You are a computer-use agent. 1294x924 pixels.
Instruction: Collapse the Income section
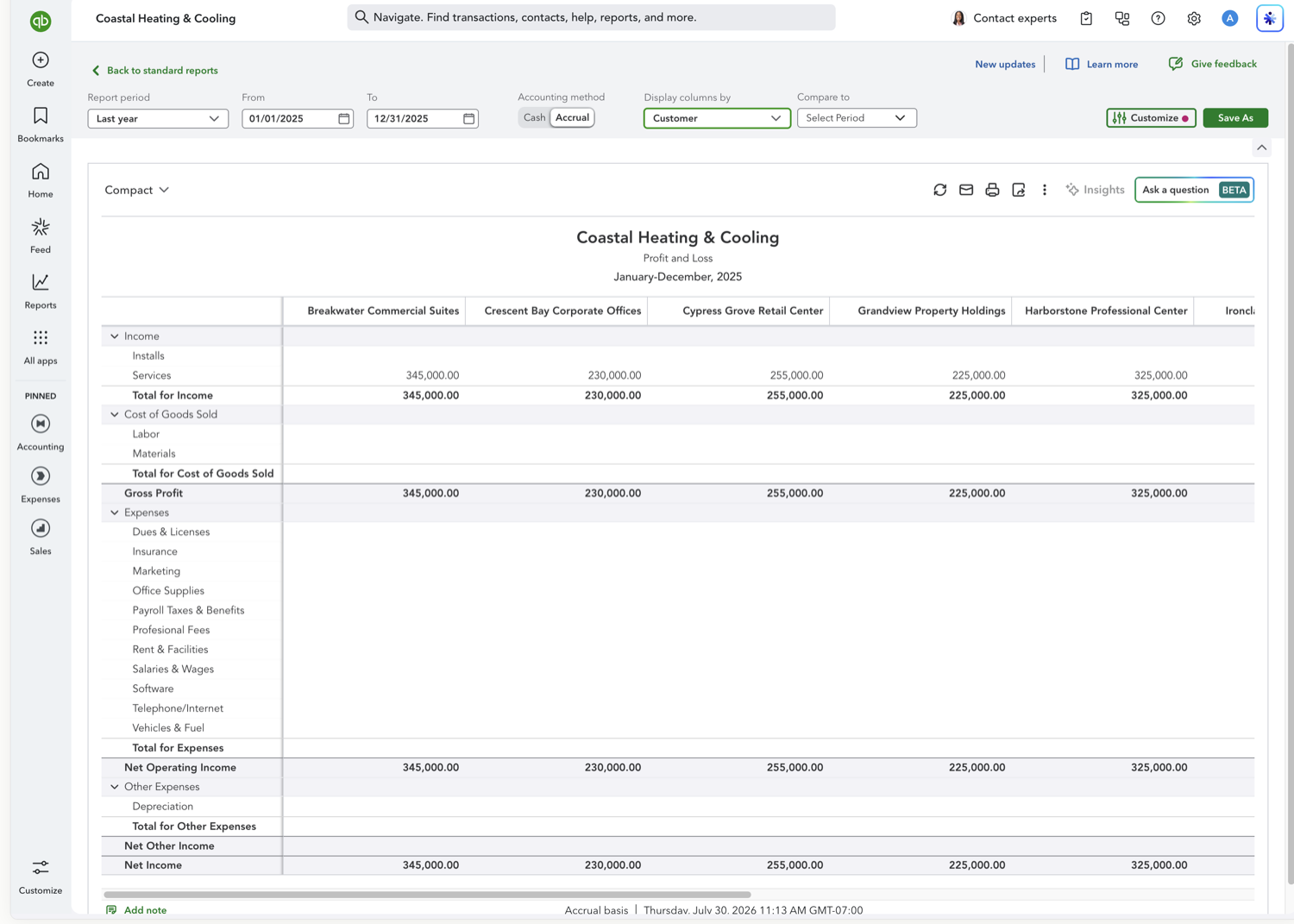[115, 336]
